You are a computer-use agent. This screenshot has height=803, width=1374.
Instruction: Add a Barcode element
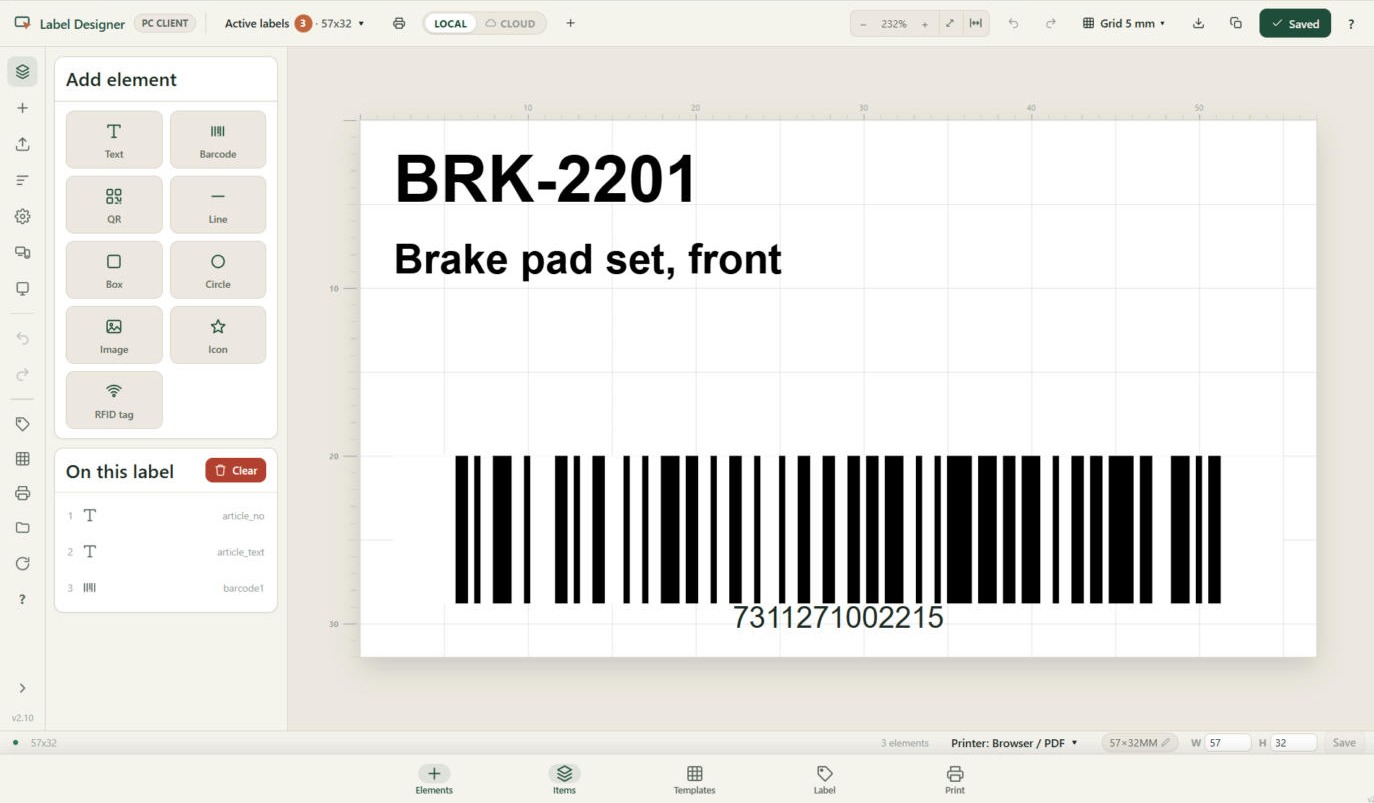tap(218, 140)
